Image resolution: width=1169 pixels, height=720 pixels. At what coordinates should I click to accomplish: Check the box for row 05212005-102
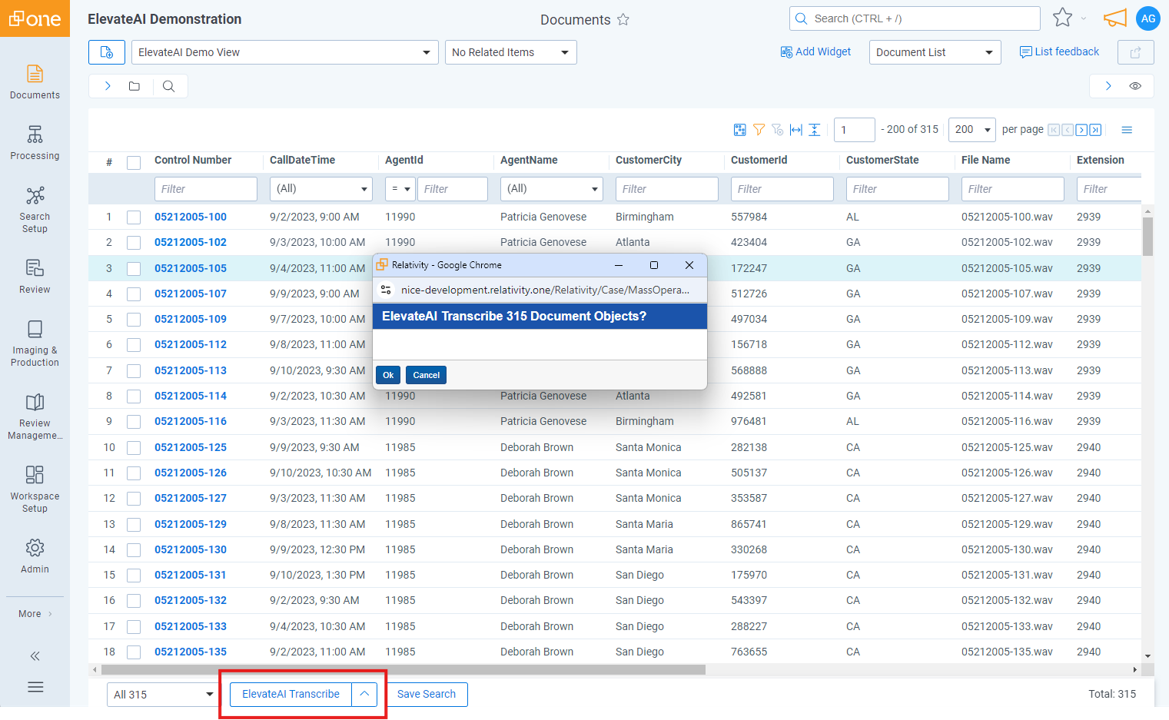tap(134, 243)
